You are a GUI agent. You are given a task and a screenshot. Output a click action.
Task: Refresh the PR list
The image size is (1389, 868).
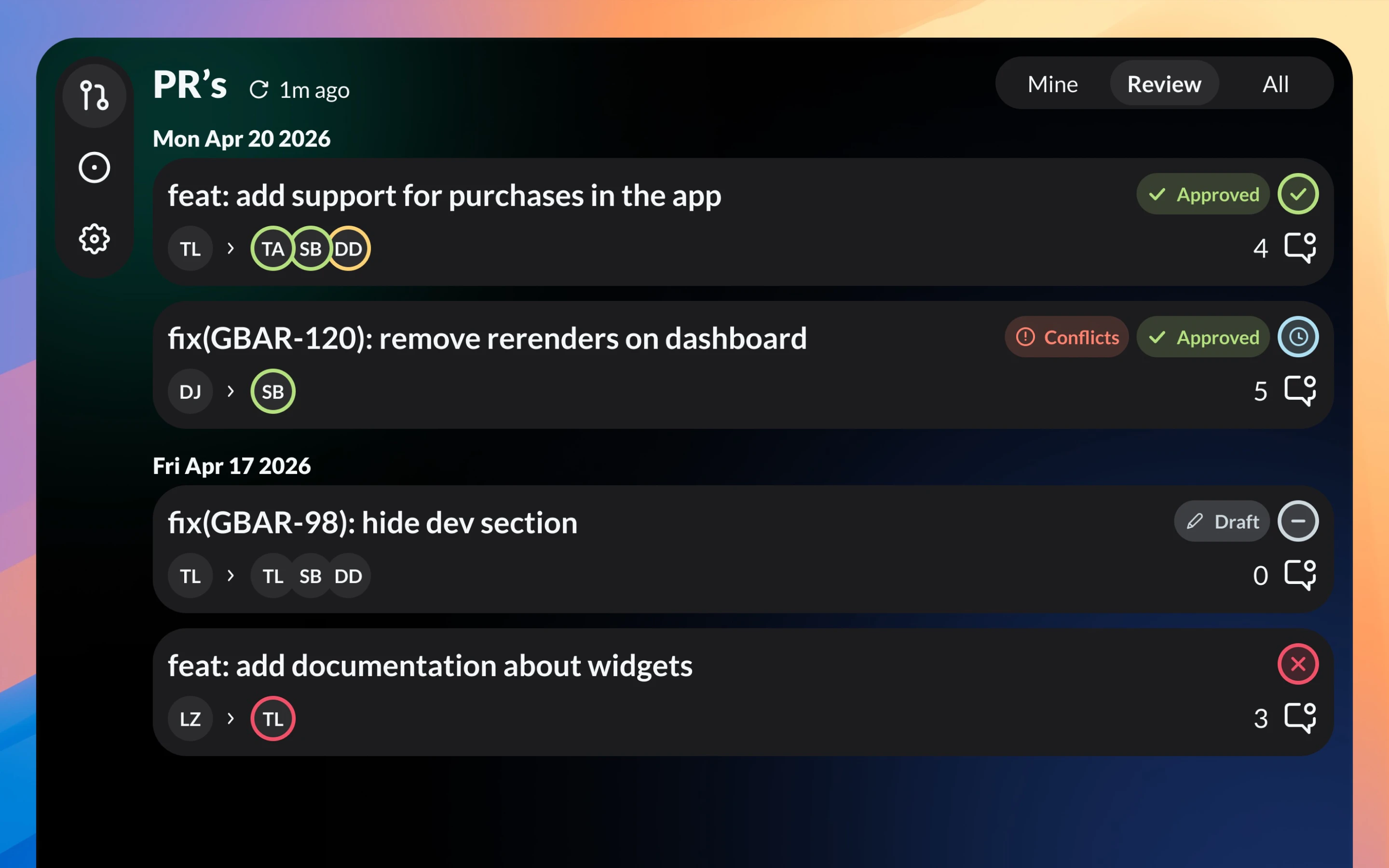pyautogui.click(x=259, y=89)
